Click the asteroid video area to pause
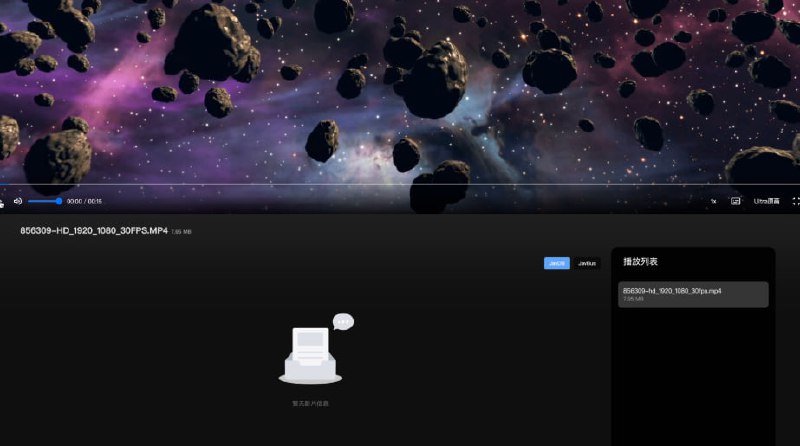The image size is (800, 446). click(400, 90)
